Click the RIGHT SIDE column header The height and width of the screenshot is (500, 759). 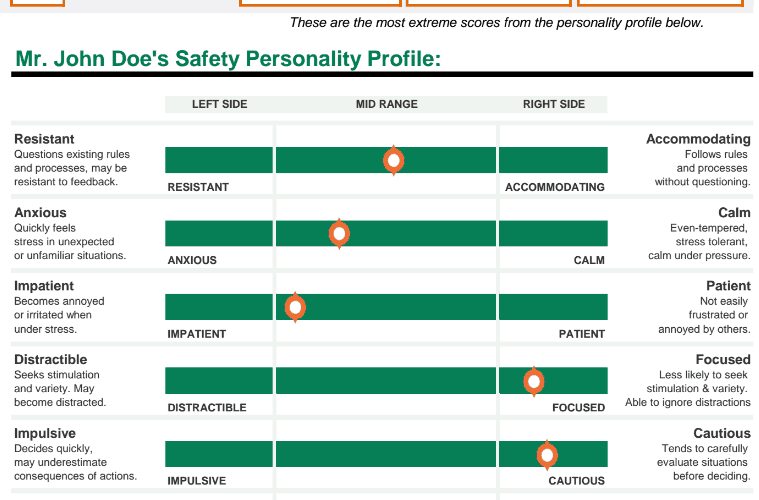click(x=554, y=104)
